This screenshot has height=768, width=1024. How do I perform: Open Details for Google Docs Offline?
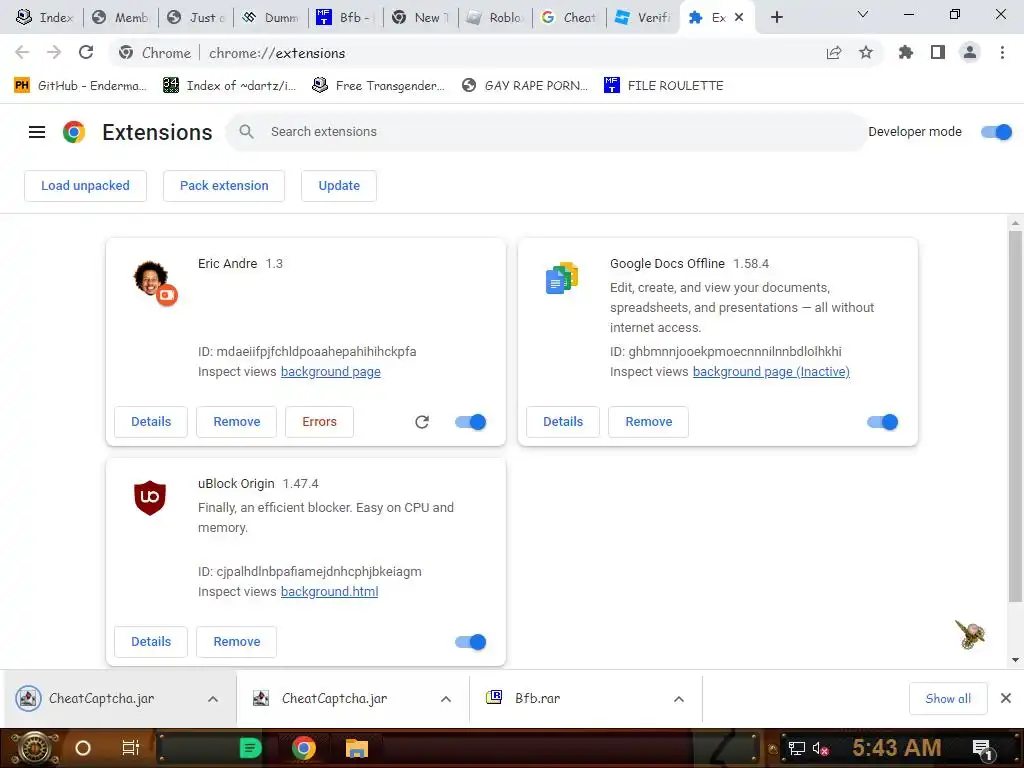[563, 422]
